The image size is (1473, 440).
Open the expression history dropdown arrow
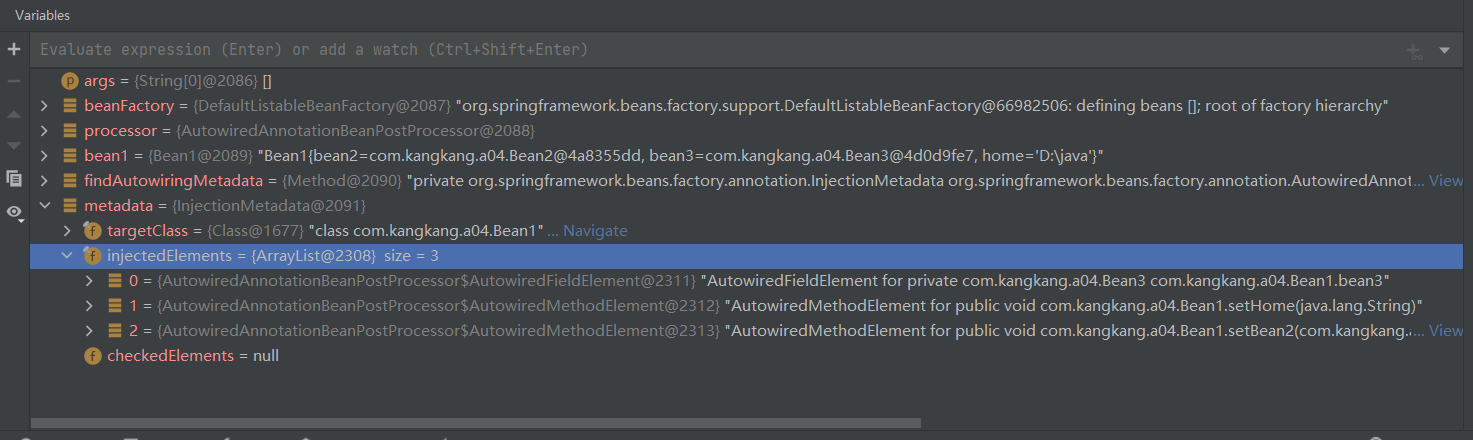[x=1444, y=50]
